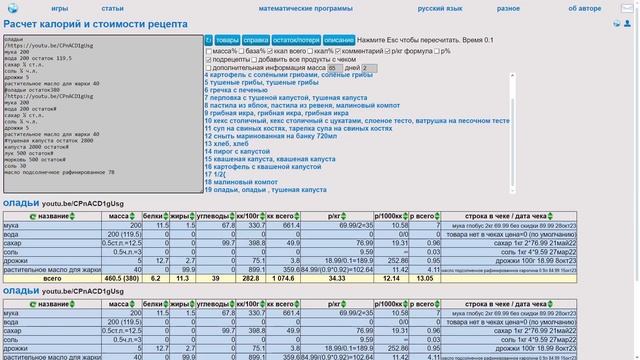The width and height of the screenshot is (640, 360).
Task: Sort first table by кк всего arrows
Action: pos(297,216)
